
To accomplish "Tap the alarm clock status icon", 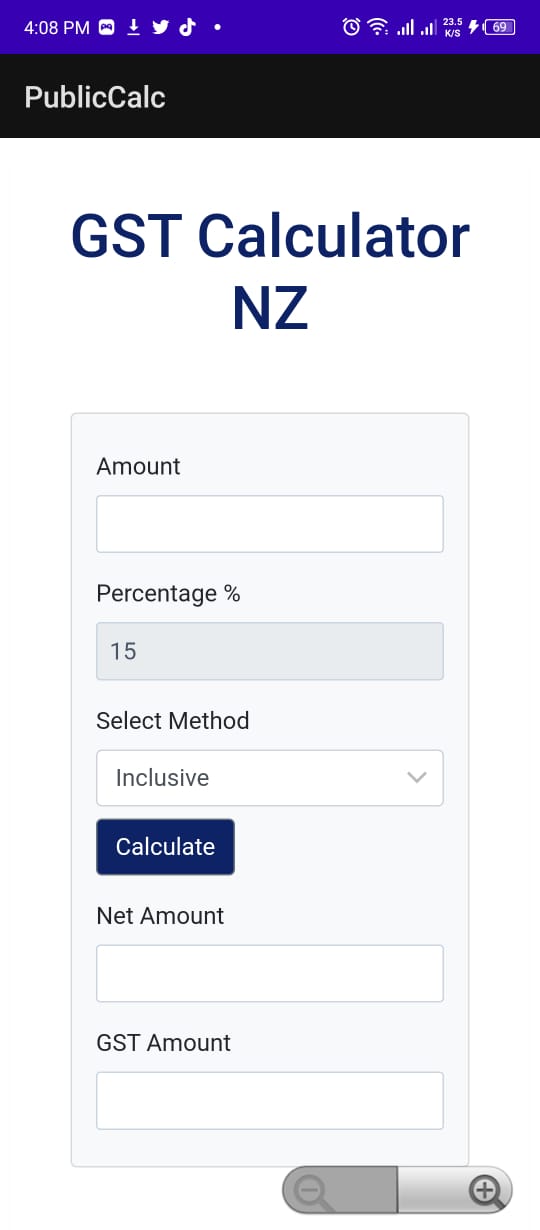I will coord(351,28).
